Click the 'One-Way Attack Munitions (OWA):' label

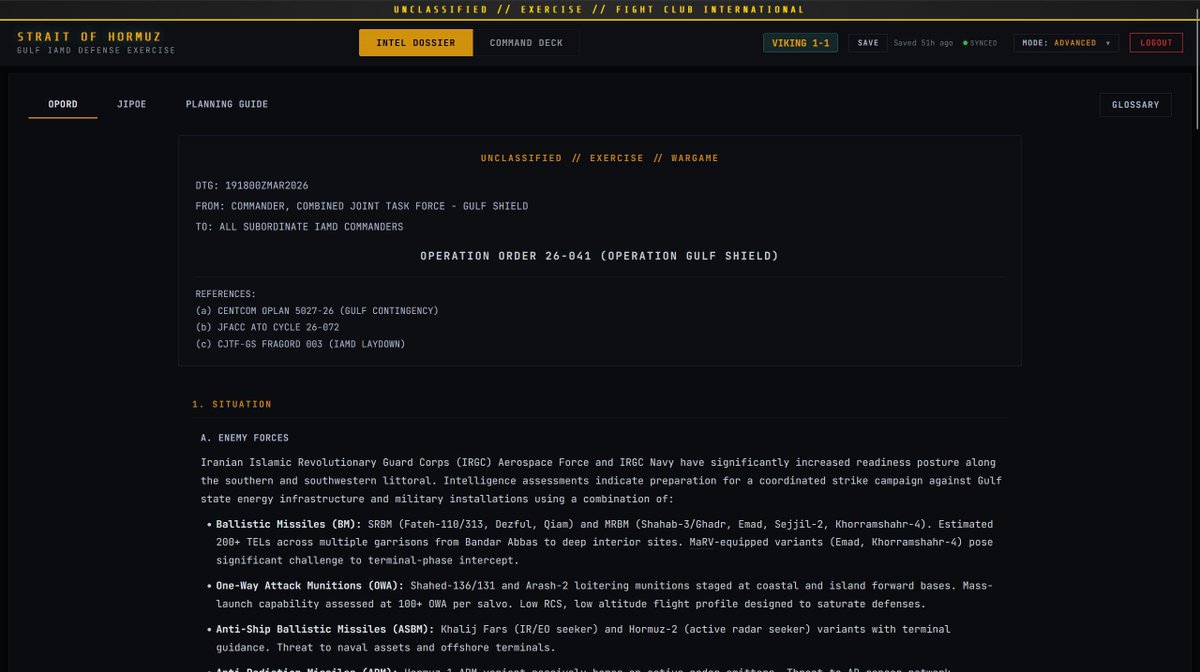point(310,585)
